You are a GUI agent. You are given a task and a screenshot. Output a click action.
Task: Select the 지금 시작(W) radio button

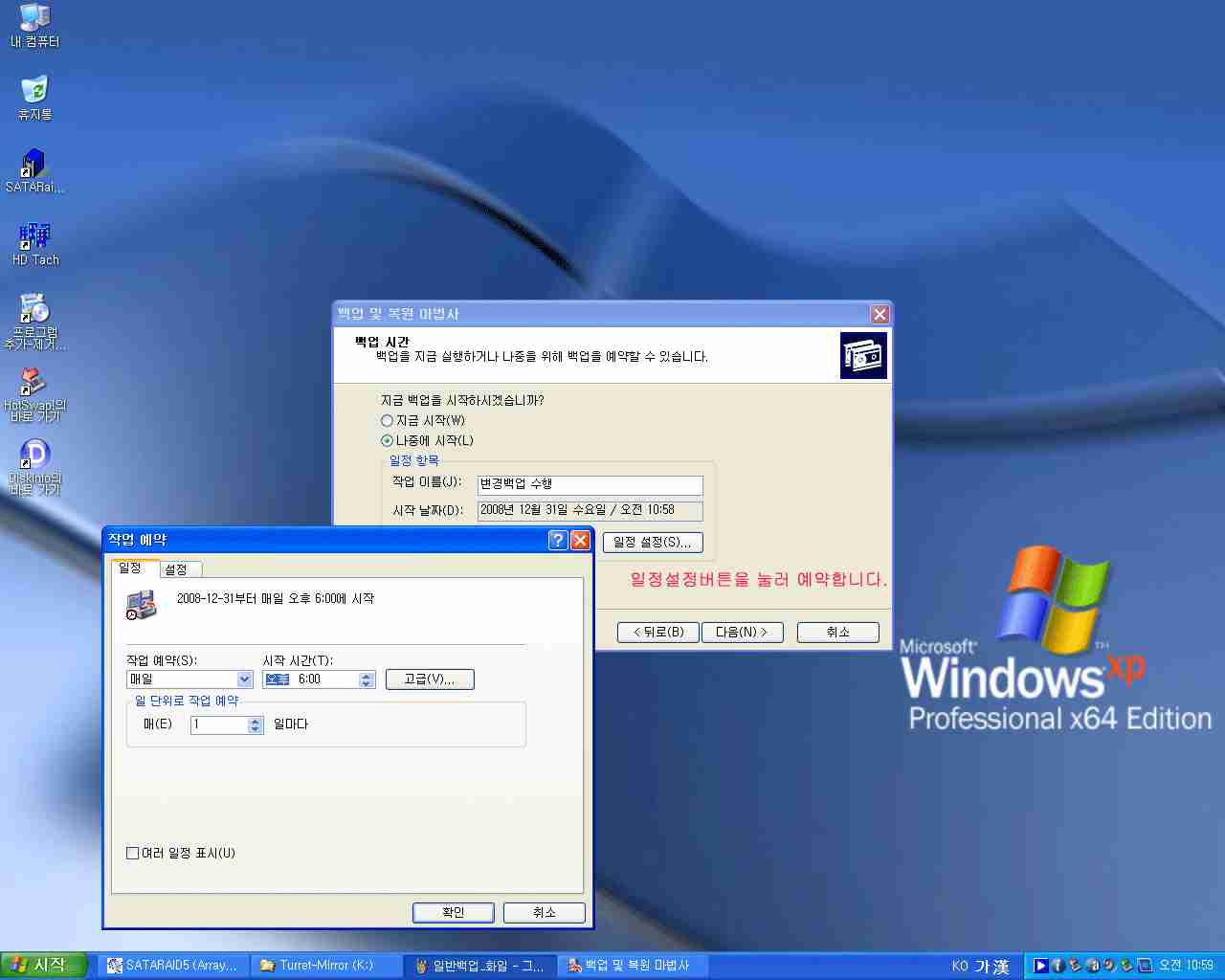pos(387,421)
